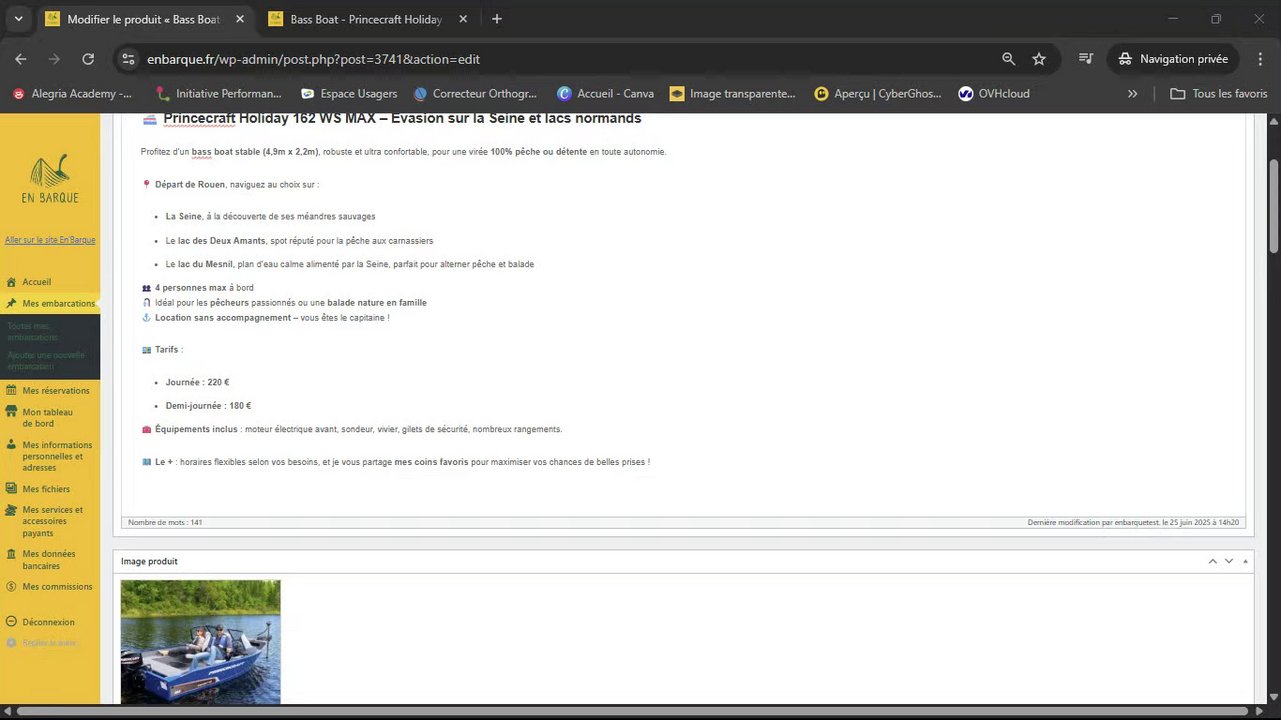Expand hidden bookmarks with chevron

[1132, 94]
